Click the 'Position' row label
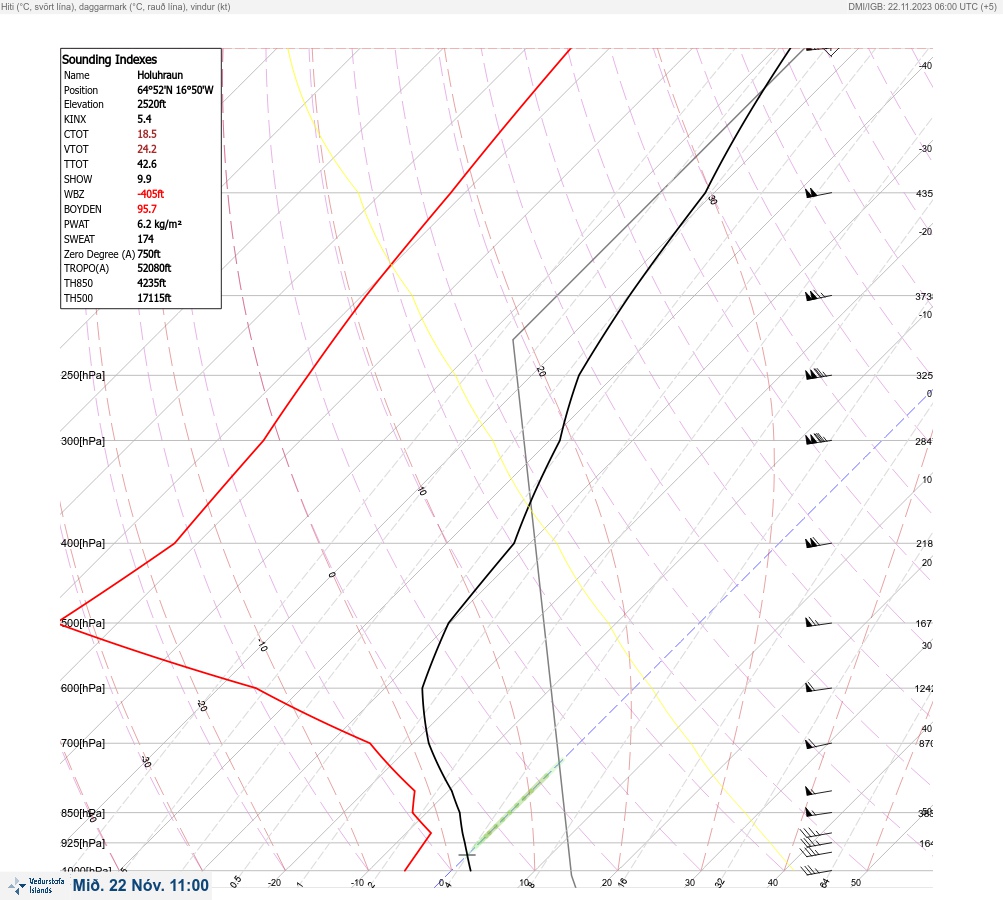This screenshot has width=1003, height=900. coord(81,90)
